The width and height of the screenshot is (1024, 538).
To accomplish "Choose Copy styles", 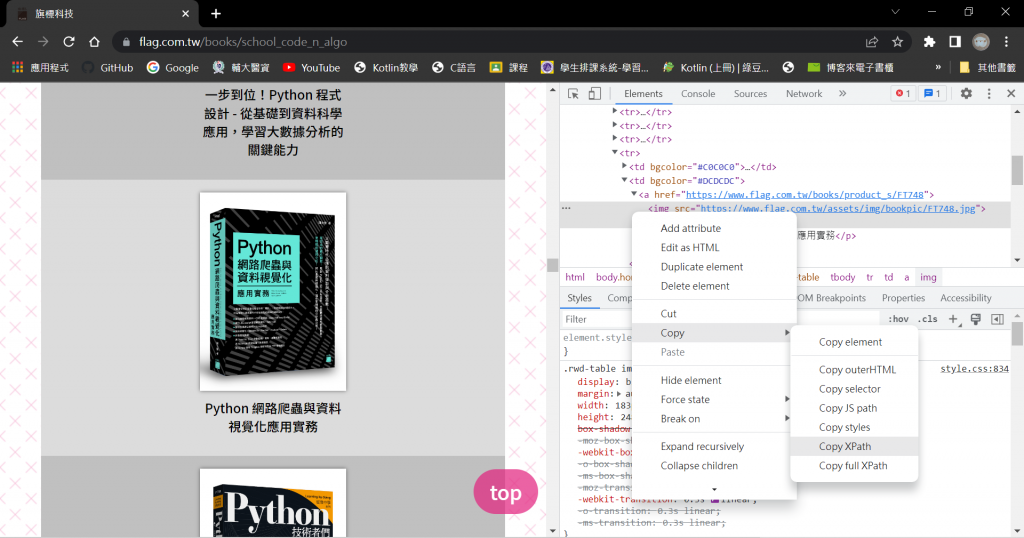I will point(854,427).
